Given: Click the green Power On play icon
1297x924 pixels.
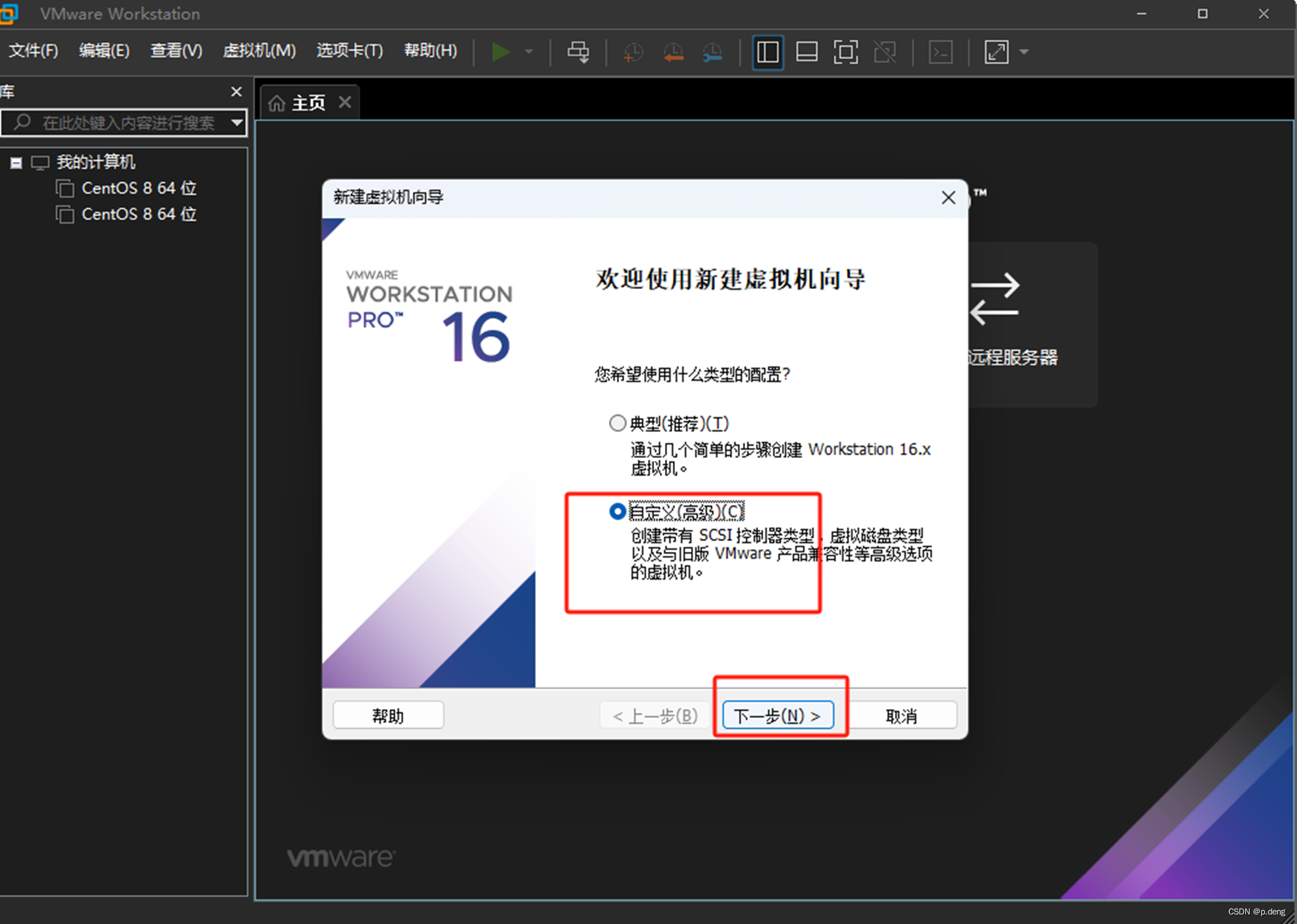Looking at the screenshot, I should point(500,52).
